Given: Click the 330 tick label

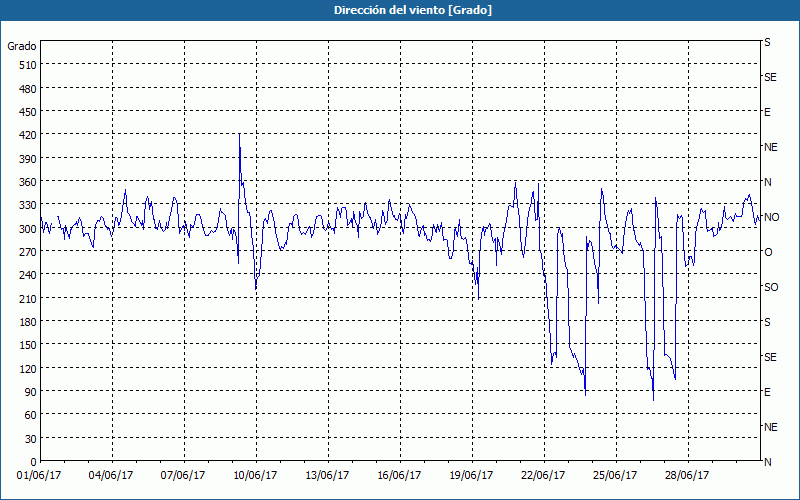Looking at the screenshot, I should coord(28,206).
